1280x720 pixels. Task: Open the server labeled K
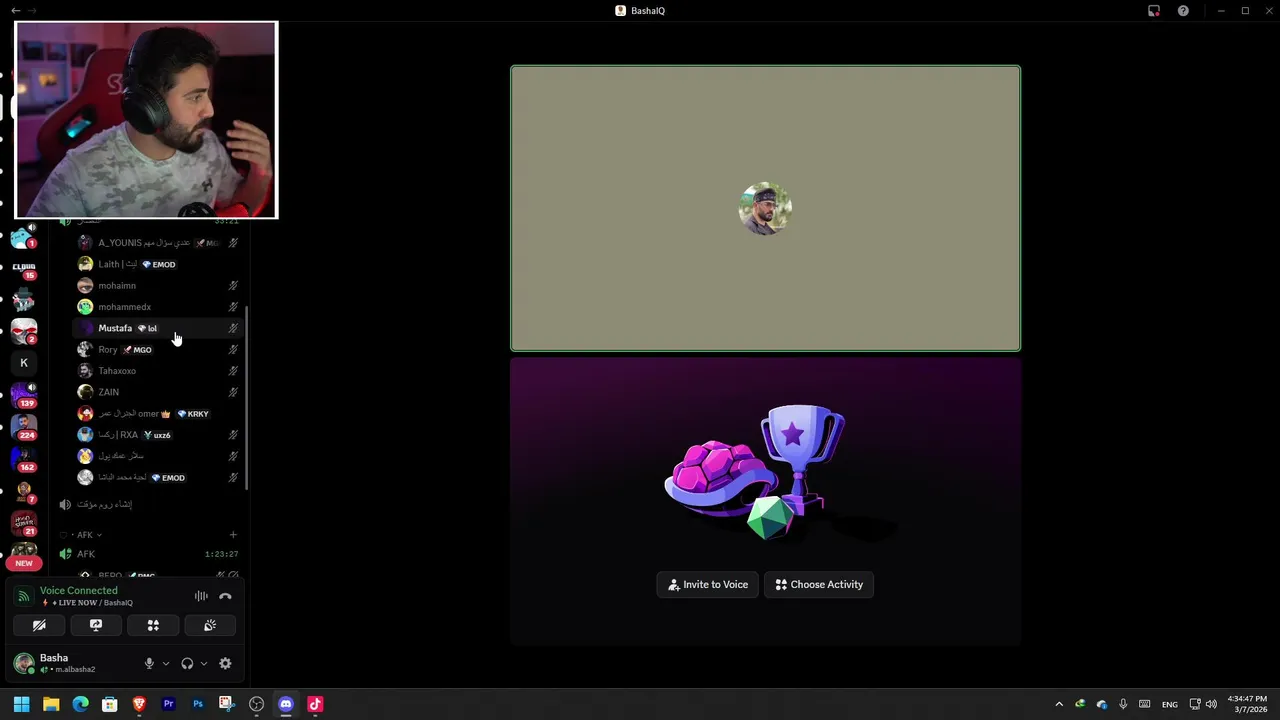tap(24, 363)
